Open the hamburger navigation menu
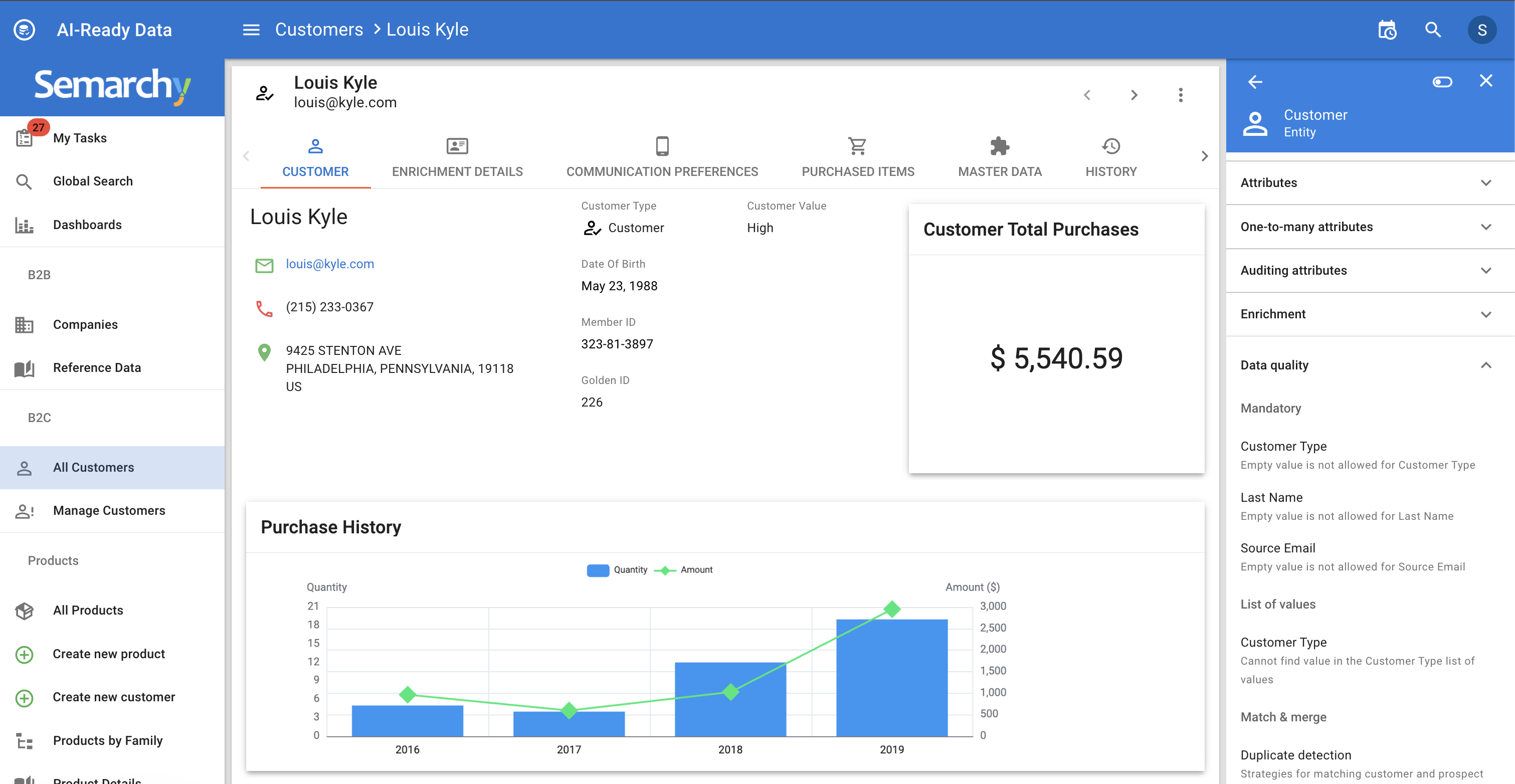 [x=251, y=30]
